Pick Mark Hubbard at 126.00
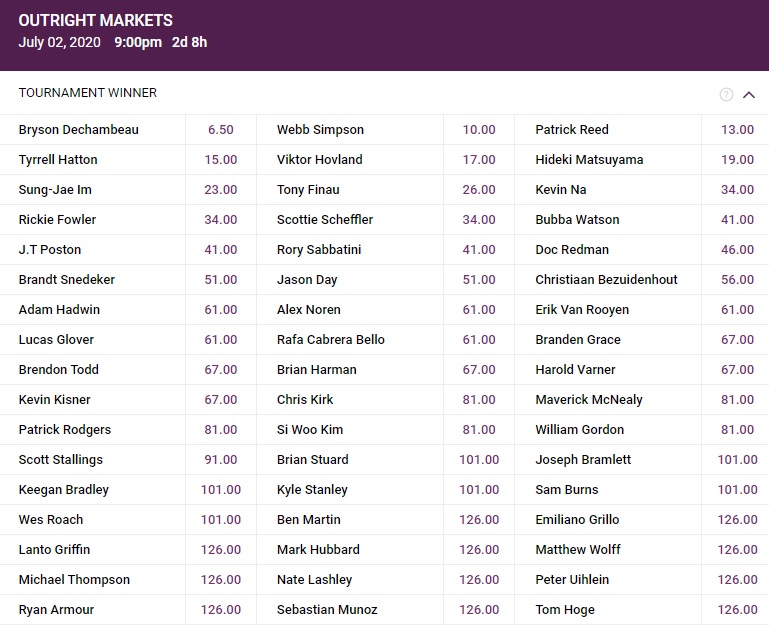Screen dimensions: 769x625 [x=479, y=549]
